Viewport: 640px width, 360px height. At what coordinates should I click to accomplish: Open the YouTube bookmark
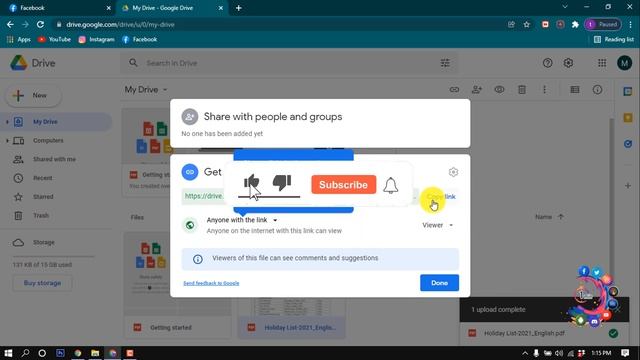(54, 39)
